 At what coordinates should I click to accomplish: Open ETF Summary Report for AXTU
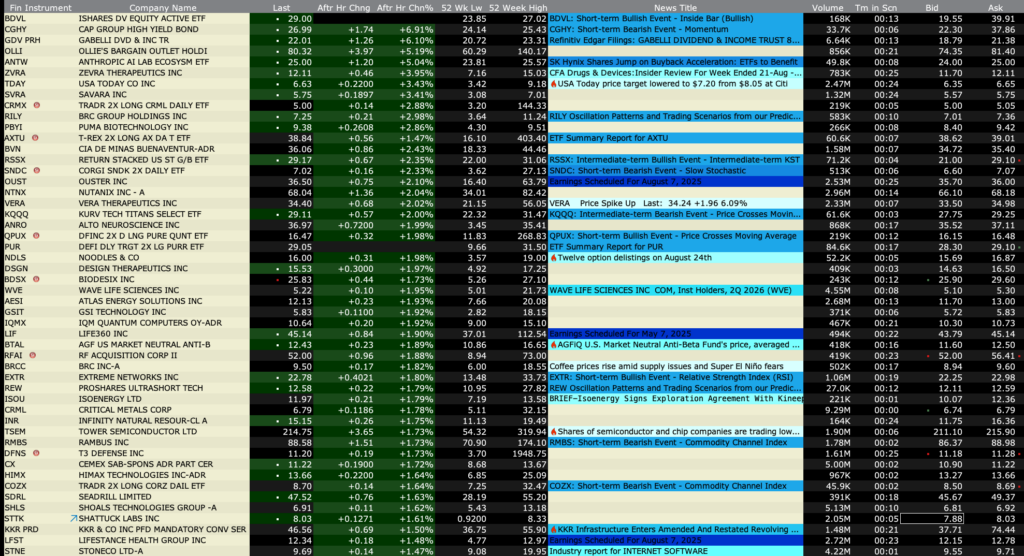(675, 138)
